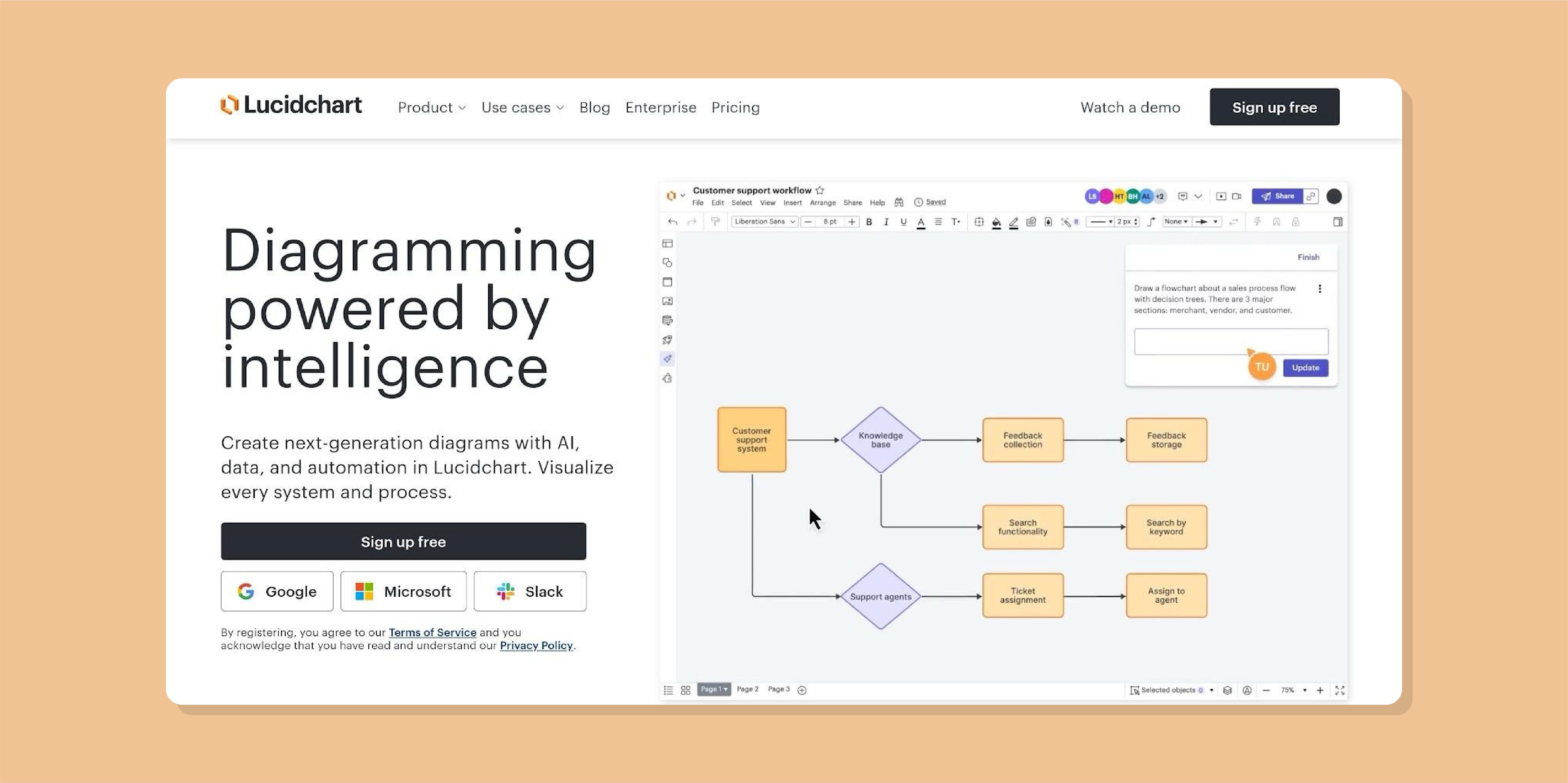This screenshot has width=1568, height=783.
Task: Open the prompt's three-dot options menu
Action: click(x=1320, y=289)
